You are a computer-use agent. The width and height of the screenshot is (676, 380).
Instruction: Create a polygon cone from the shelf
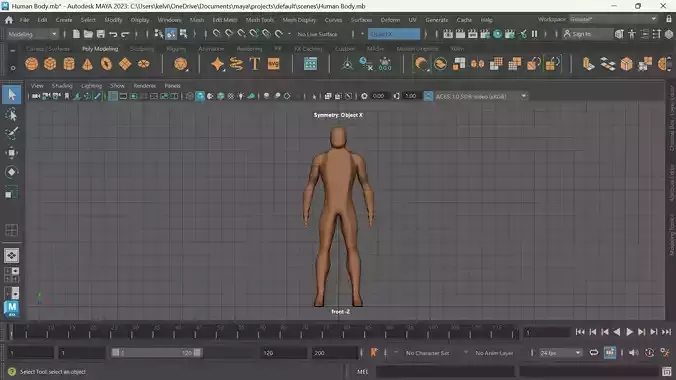point(88,64)
